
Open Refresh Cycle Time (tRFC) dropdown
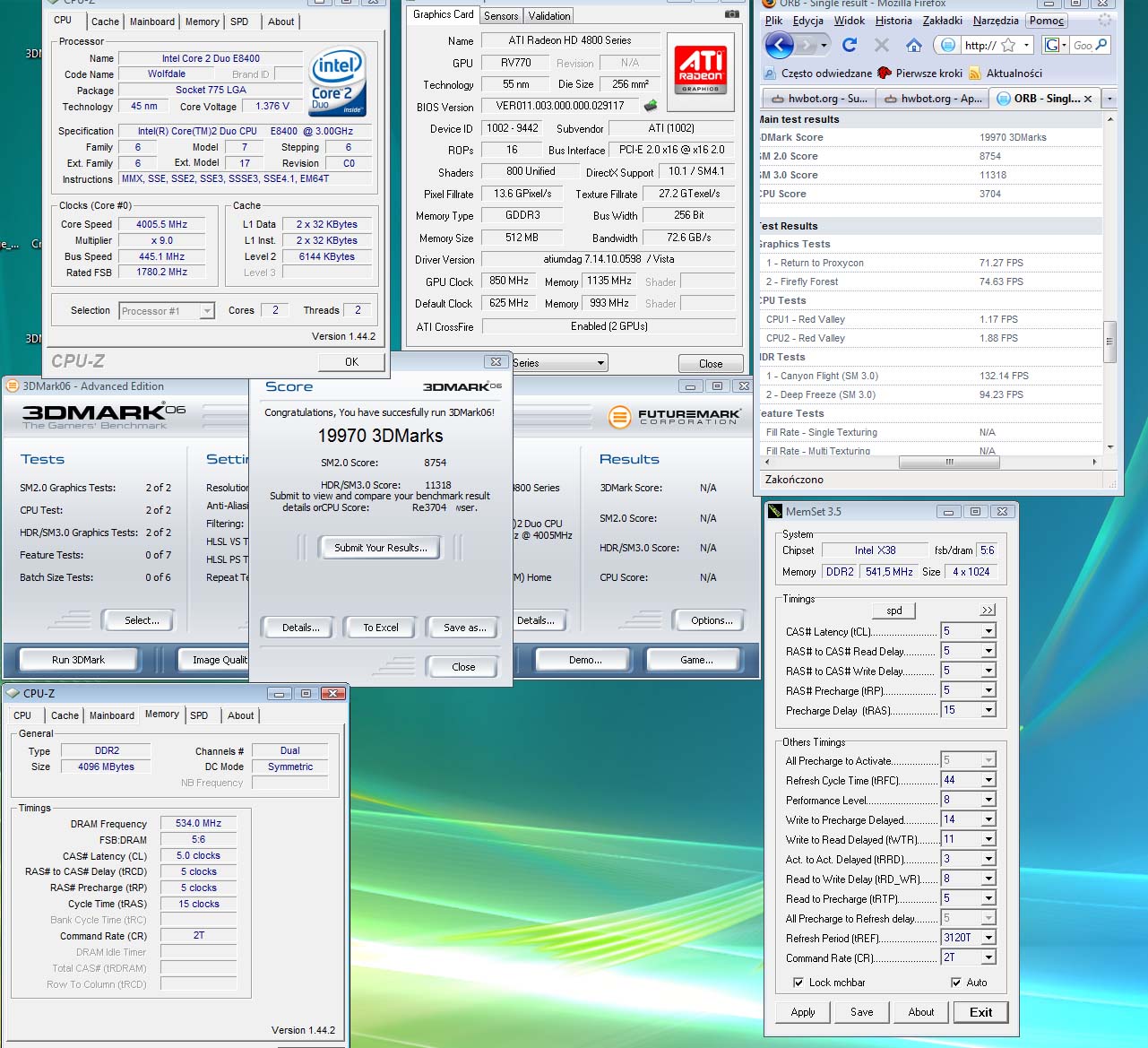pos(988,780)
